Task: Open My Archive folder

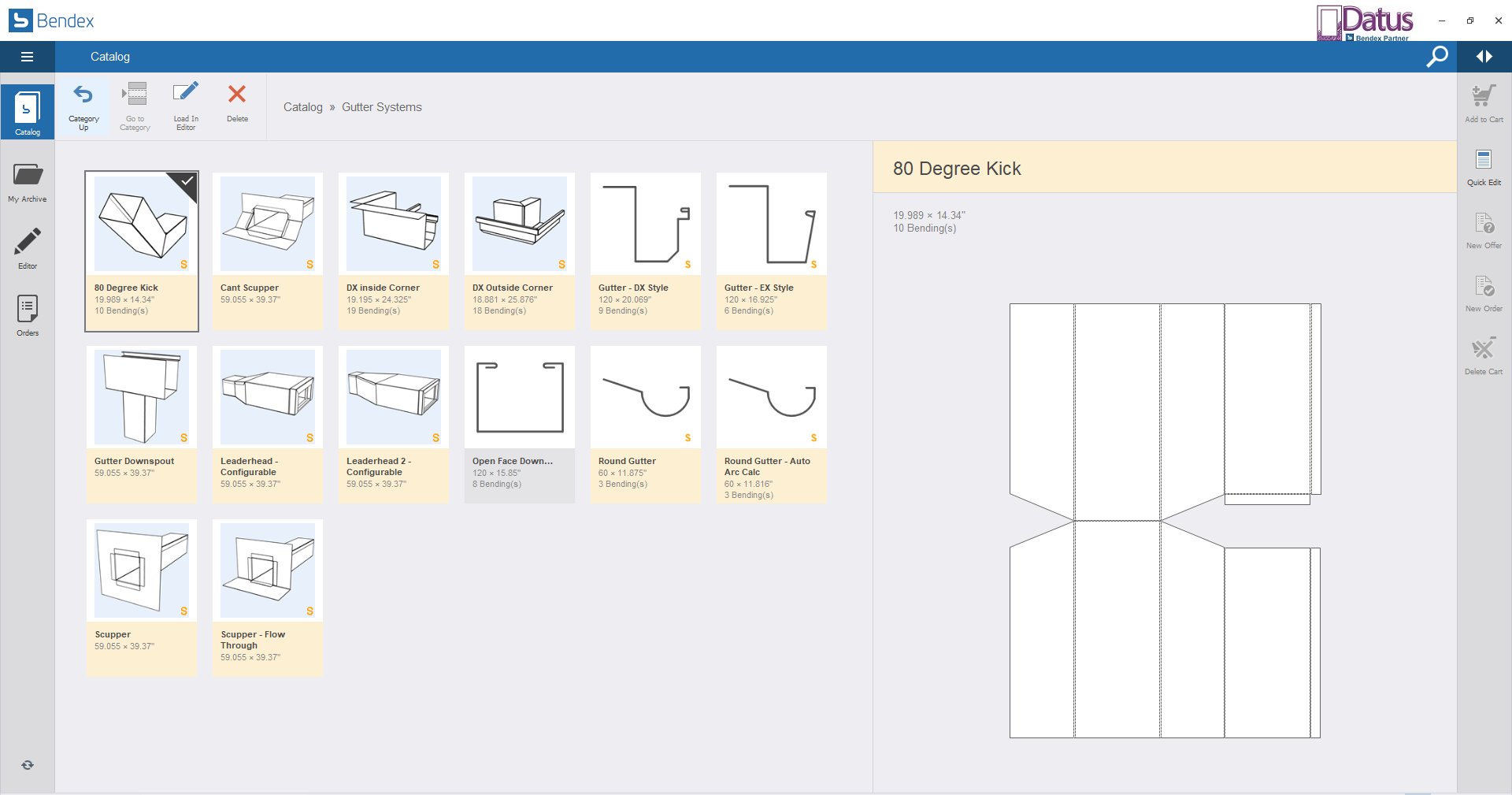Action: click(x=28, y=176)
